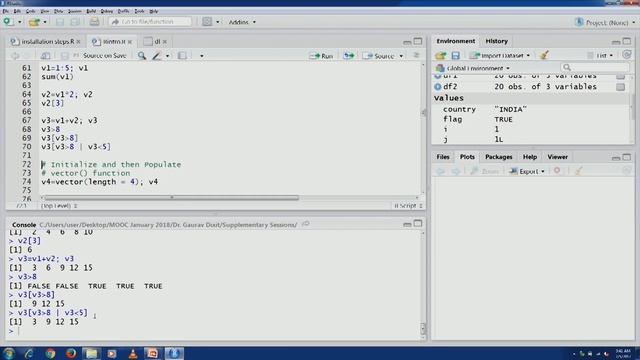The height and width of the screenshot is (360, 640).
Task: Open Firefox from the taskbar
Action: click(x=71, y=353)
